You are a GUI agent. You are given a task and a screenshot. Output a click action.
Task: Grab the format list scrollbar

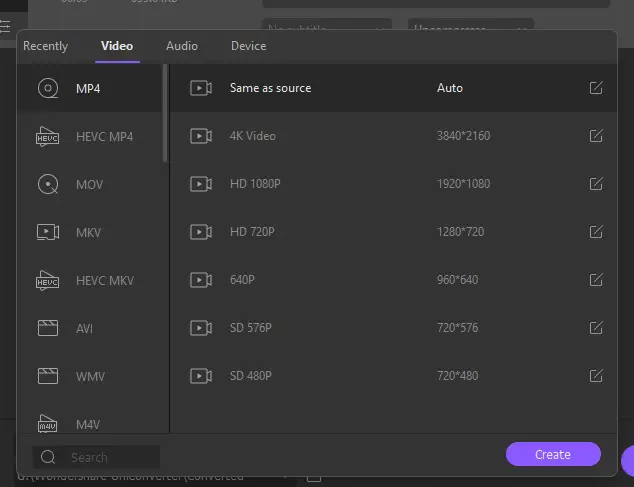(165, 113)
